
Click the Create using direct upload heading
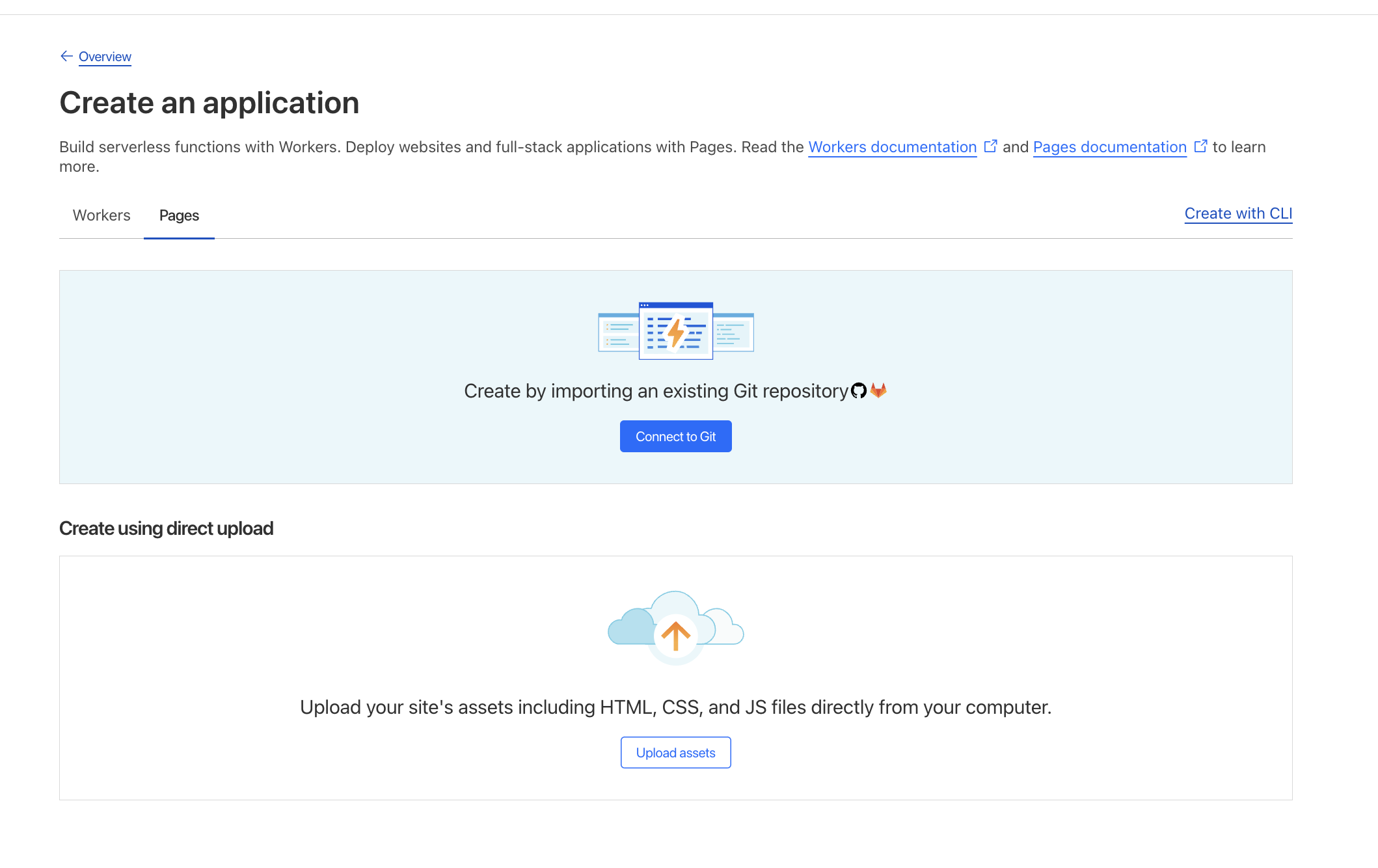(166, 528)
